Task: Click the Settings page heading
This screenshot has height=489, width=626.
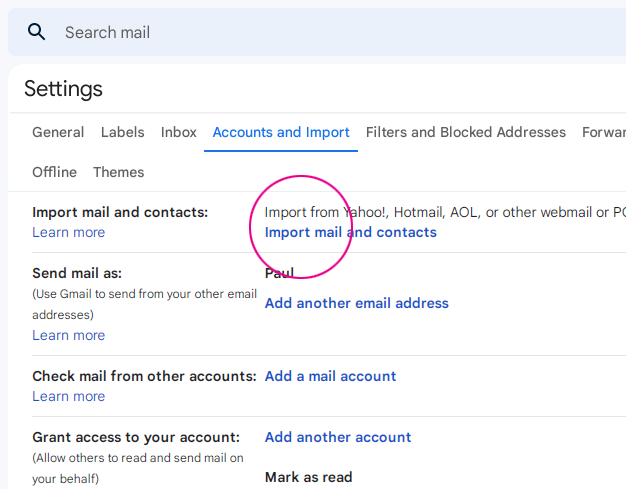Action: [x=63, y=89]
